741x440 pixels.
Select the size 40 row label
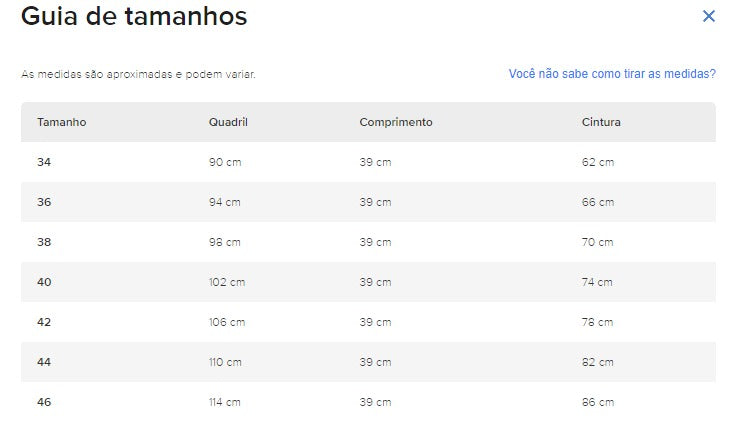click(44, 282)
